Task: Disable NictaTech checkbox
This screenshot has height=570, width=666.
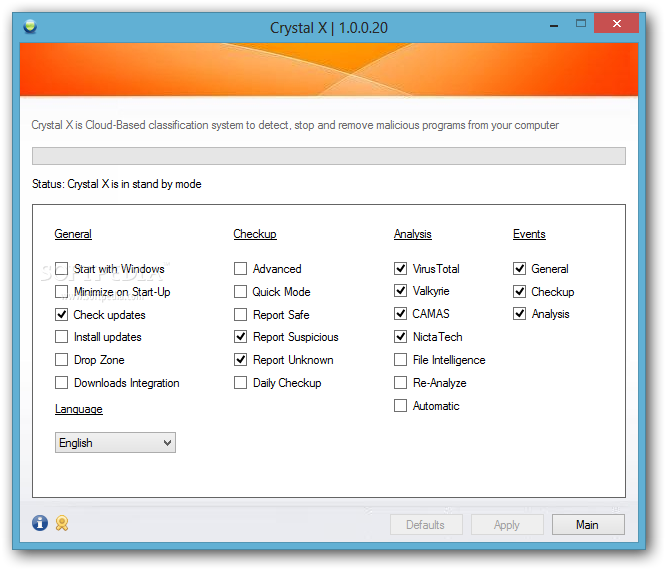Action: click(401, 336)
